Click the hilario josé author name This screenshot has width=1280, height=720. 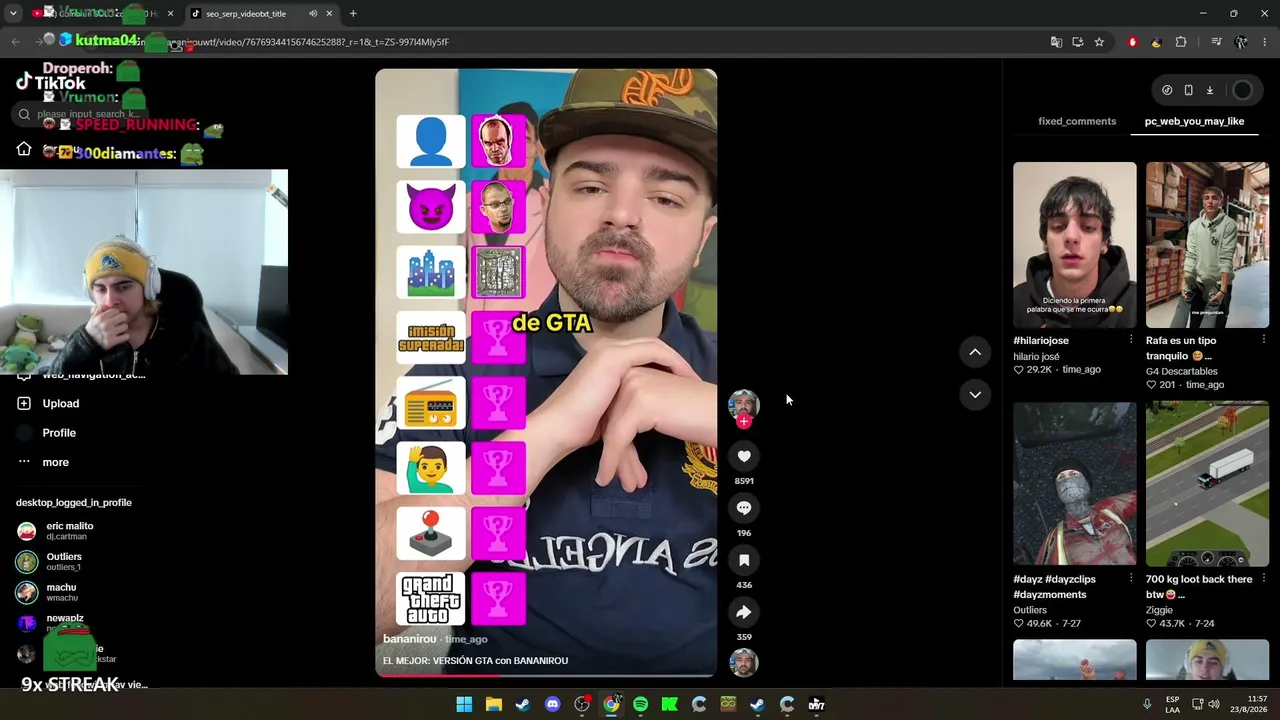coord(1036,356)
